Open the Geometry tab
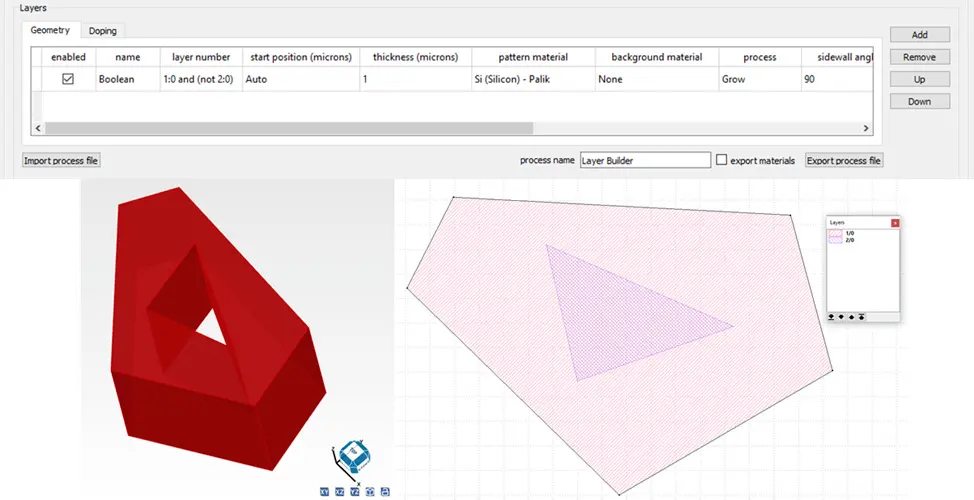 pyautogui.click(x=50, y=30)
